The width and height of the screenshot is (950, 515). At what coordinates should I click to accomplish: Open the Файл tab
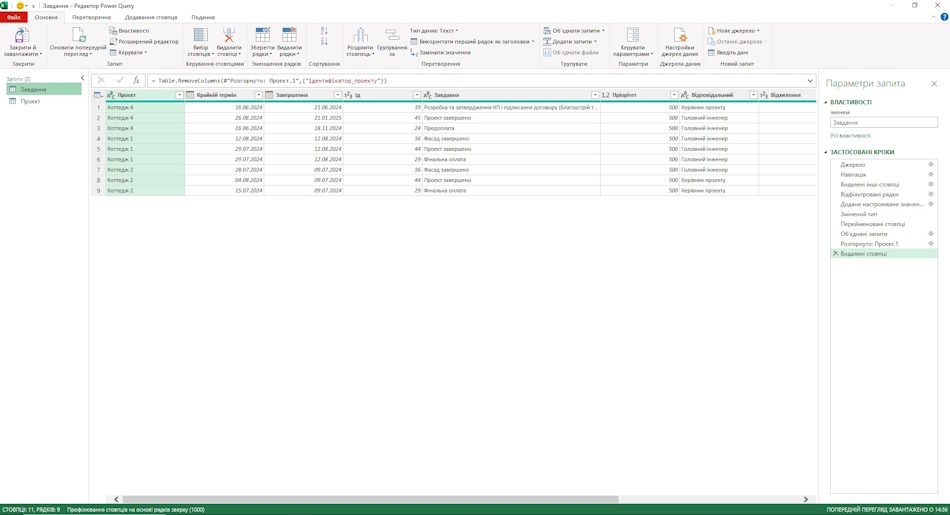tap(13, 17)
